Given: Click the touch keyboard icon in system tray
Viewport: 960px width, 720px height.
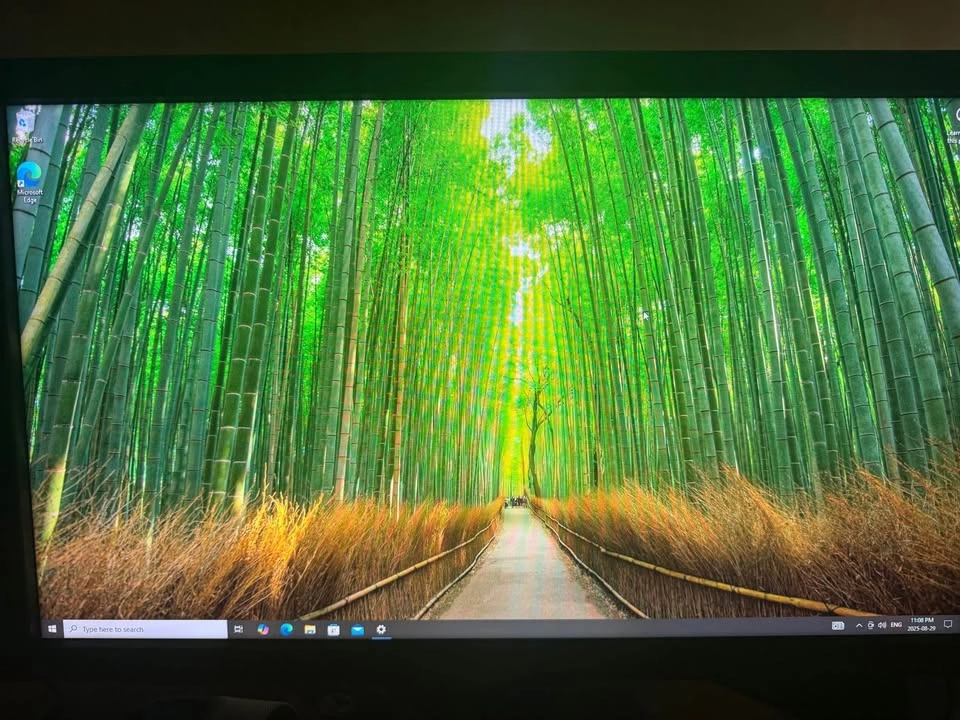Looking at the screenshot, I should click(x=838, y=625).
